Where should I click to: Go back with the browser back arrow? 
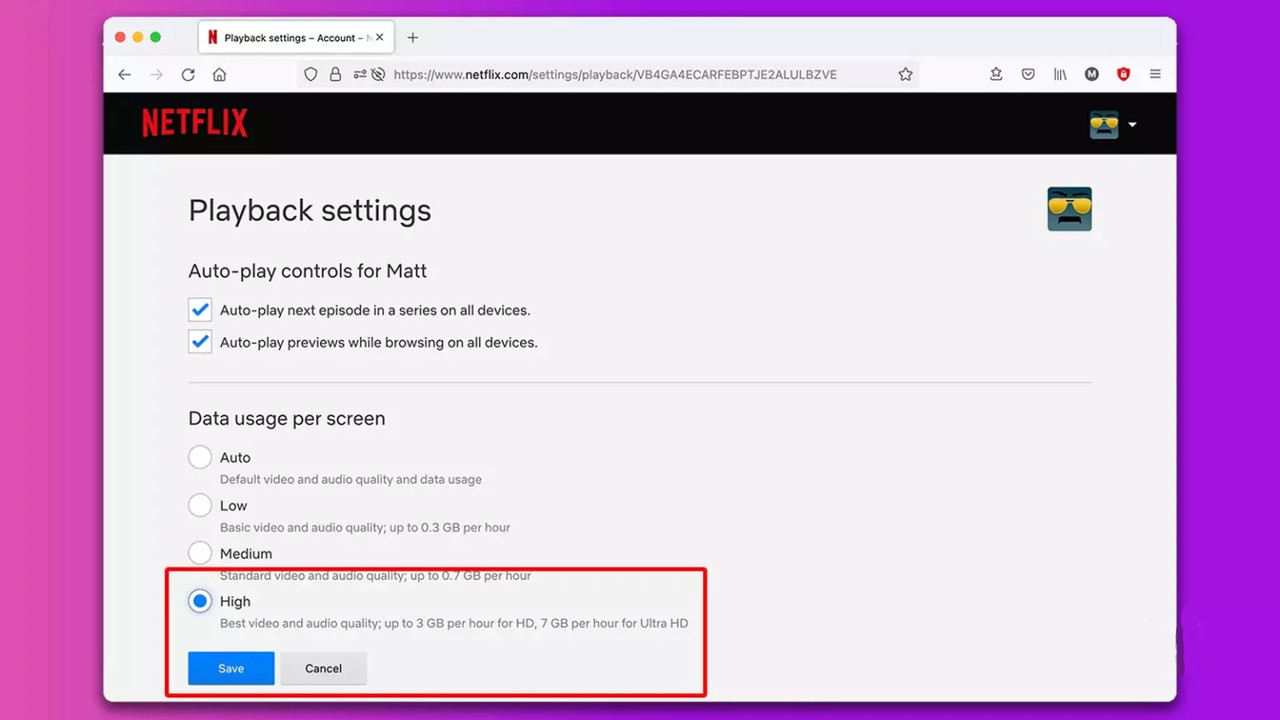tap(124, 74)
